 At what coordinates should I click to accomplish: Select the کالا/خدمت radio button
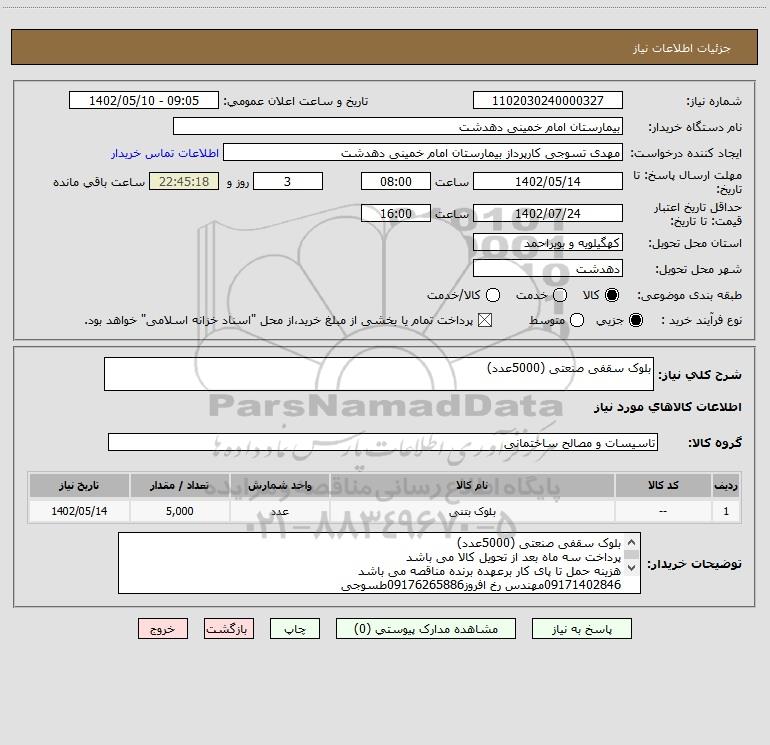tap(493, 295)
